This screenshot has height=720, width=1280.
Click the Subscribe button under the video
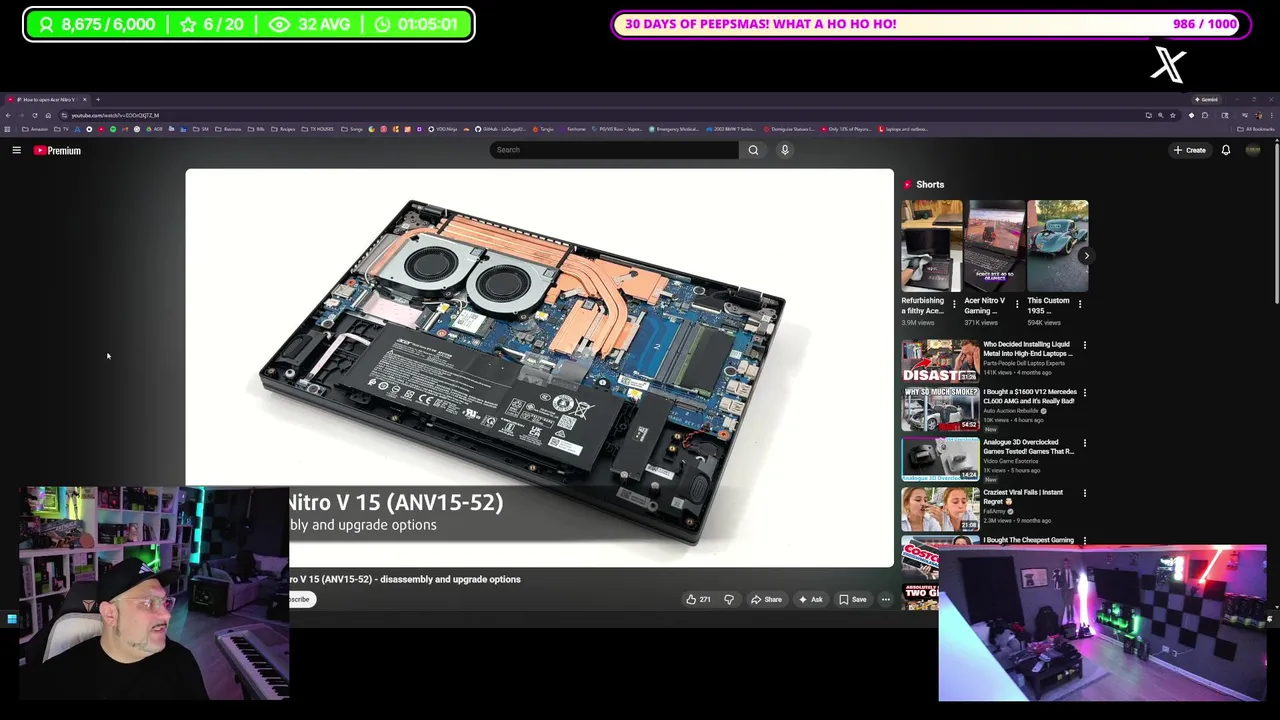(300, 599)
